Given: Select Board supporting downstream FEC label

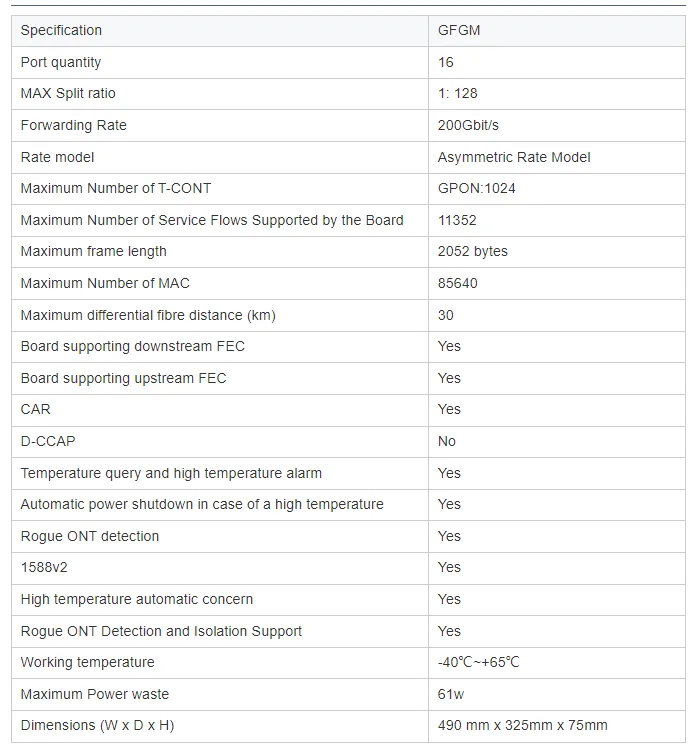Looking at the screenshot, I should [x=132, y=346].
